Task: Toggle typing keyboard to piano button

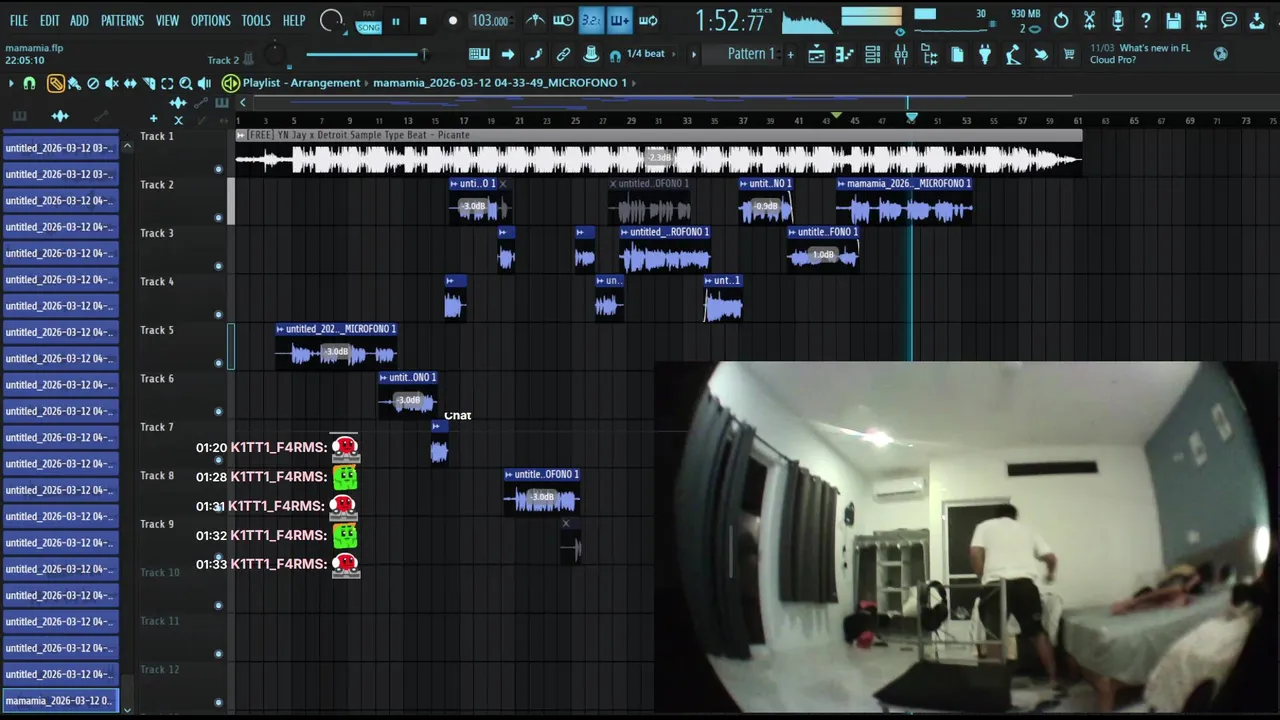Action: coord(478,55)
